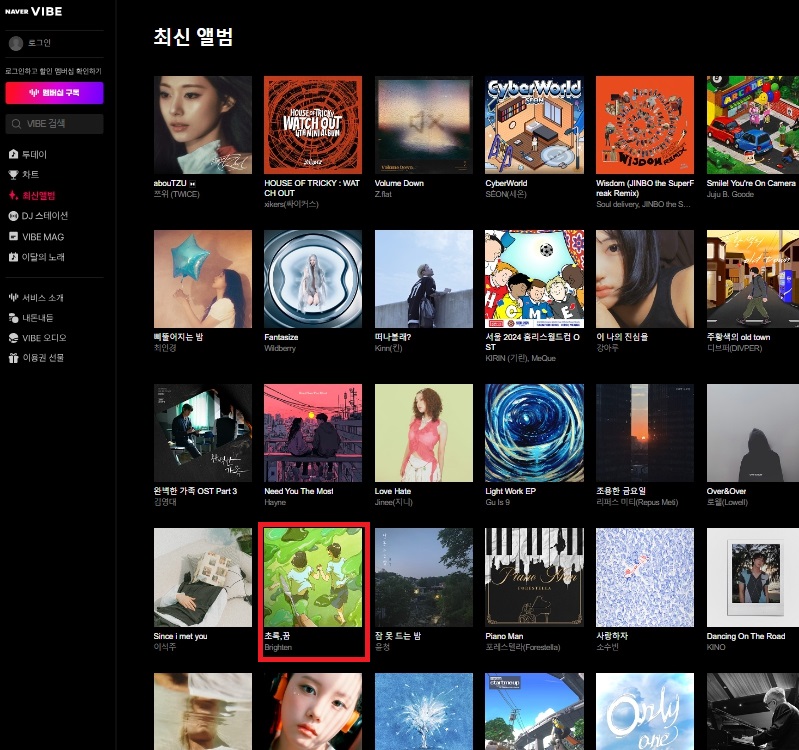
Task: Click the 이 나의 진심을 album title
Action: pos(622,337)
